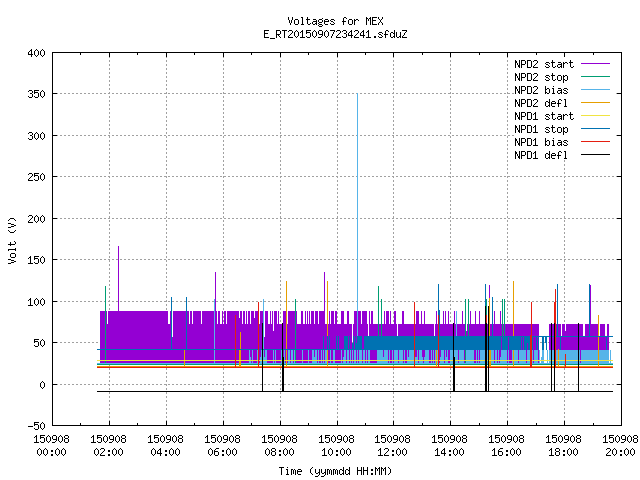Select the 'NPD1 bias' legend label
Viewport: 640px width, 480px height.
[x=541, y=142]
